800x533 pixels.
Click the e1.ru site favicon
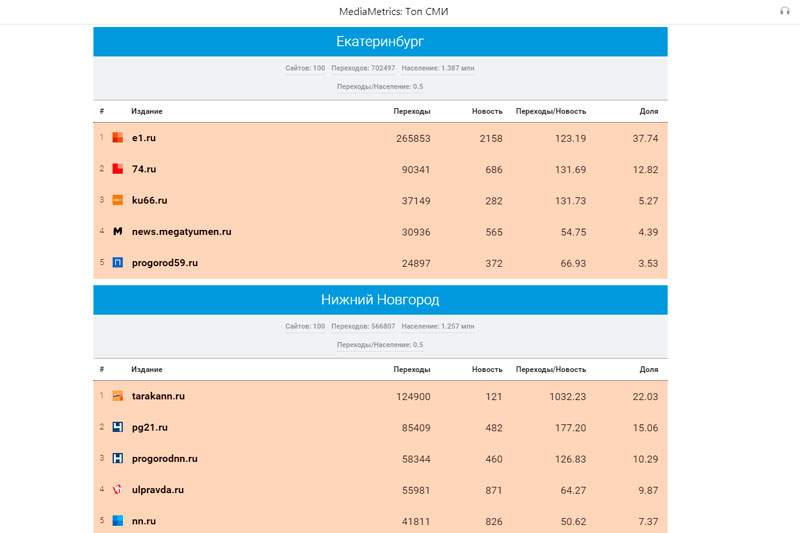pos(118,138)
